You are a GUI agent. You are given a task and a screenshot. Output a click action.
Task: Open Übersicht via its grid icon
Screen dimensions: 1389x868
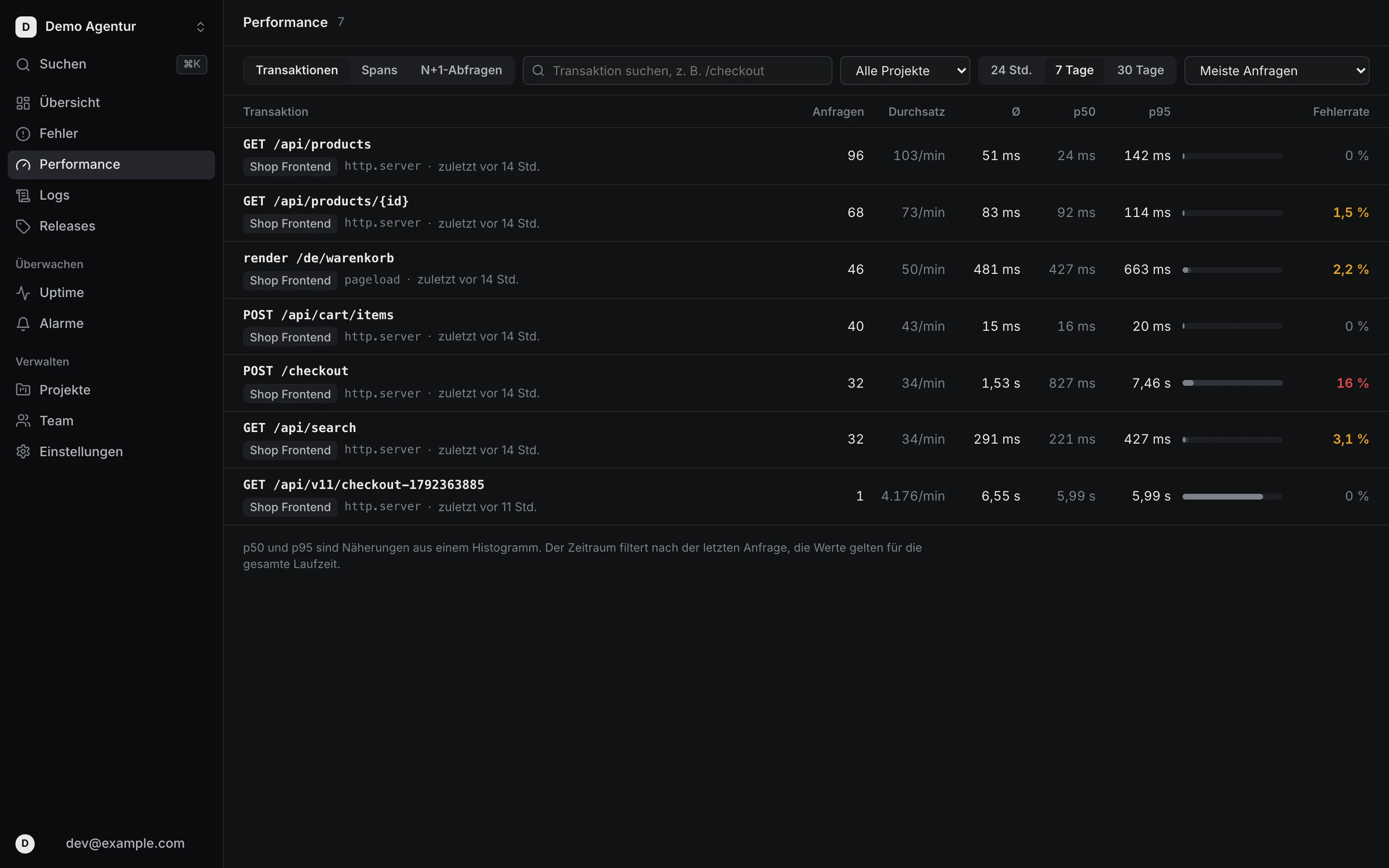[x=23, y=103]
